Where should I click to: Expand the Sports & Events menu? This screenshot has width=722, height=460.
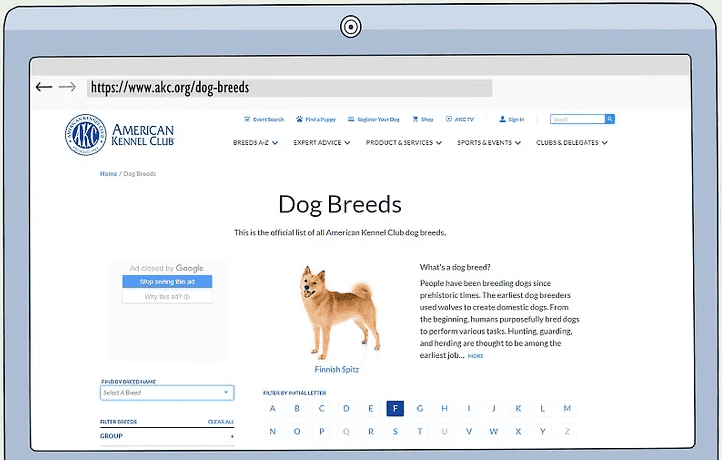489,143
